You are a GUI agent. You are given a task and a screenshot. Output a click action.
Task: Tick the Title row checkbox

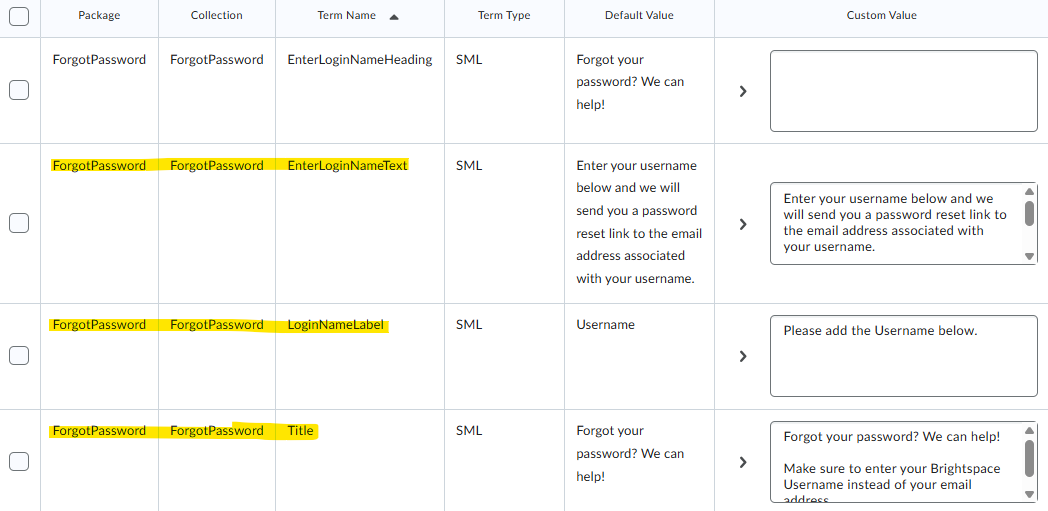click(19, 461)
